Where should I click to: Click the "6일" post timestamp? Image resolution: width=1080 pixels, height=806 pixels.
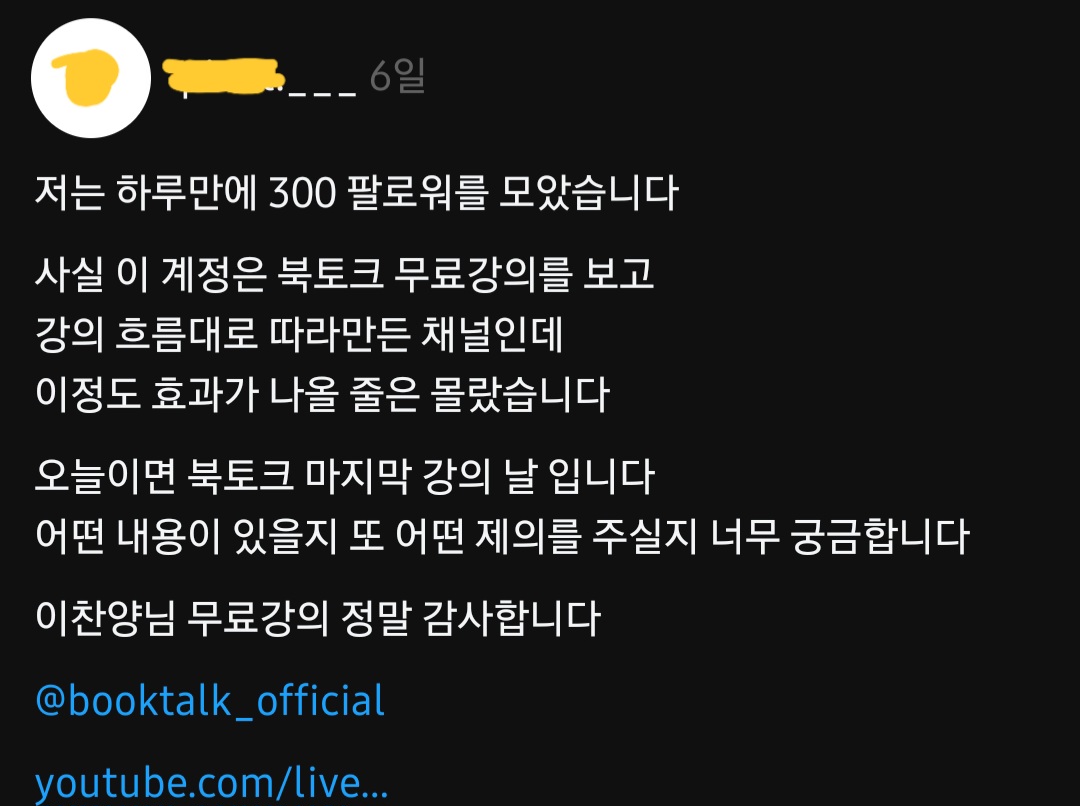[397, 76]
